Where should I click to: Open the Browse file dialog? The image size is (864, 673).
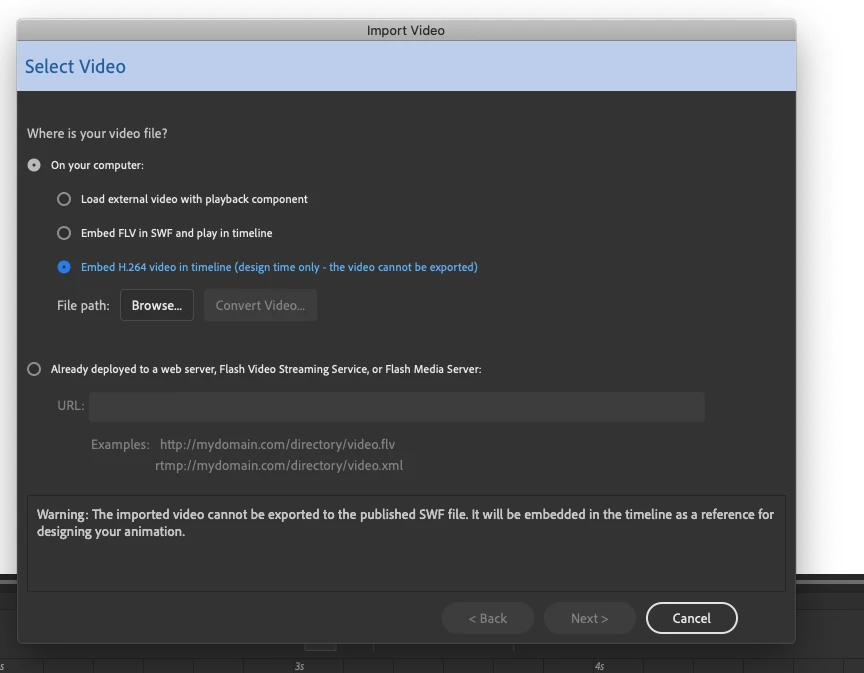click(x=157, y=305)
